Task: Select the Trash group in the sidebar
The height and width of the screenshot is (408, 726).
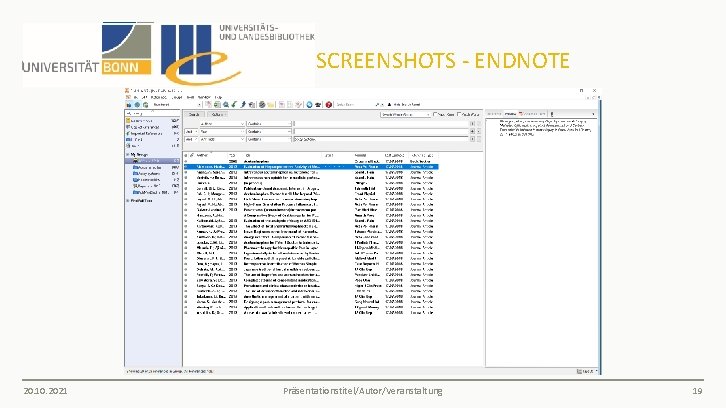Action: 153,145
